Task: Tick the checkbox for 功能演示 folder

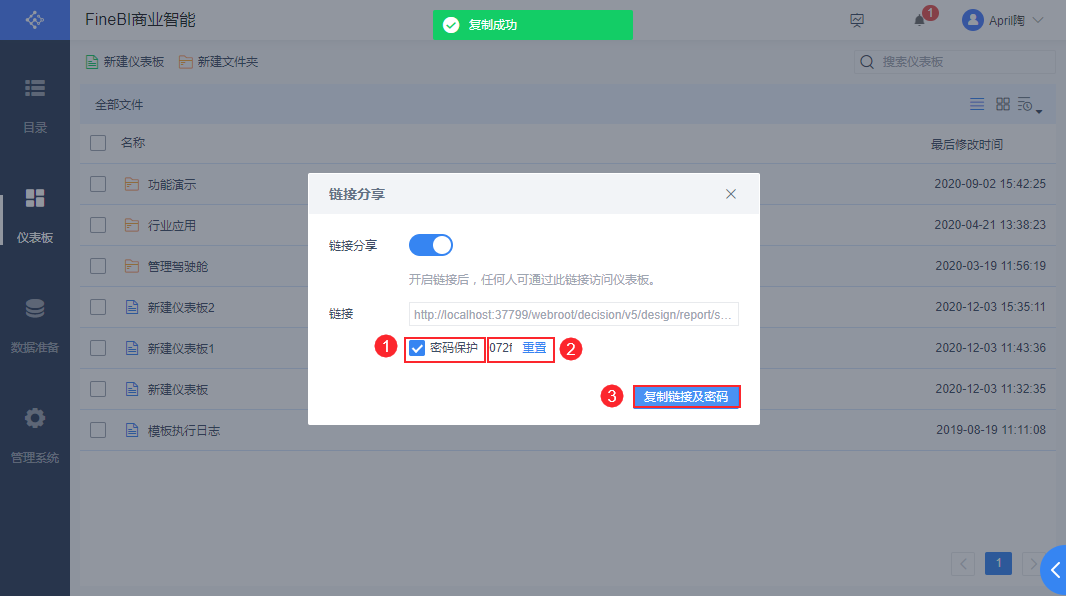Action: [98, 184]
